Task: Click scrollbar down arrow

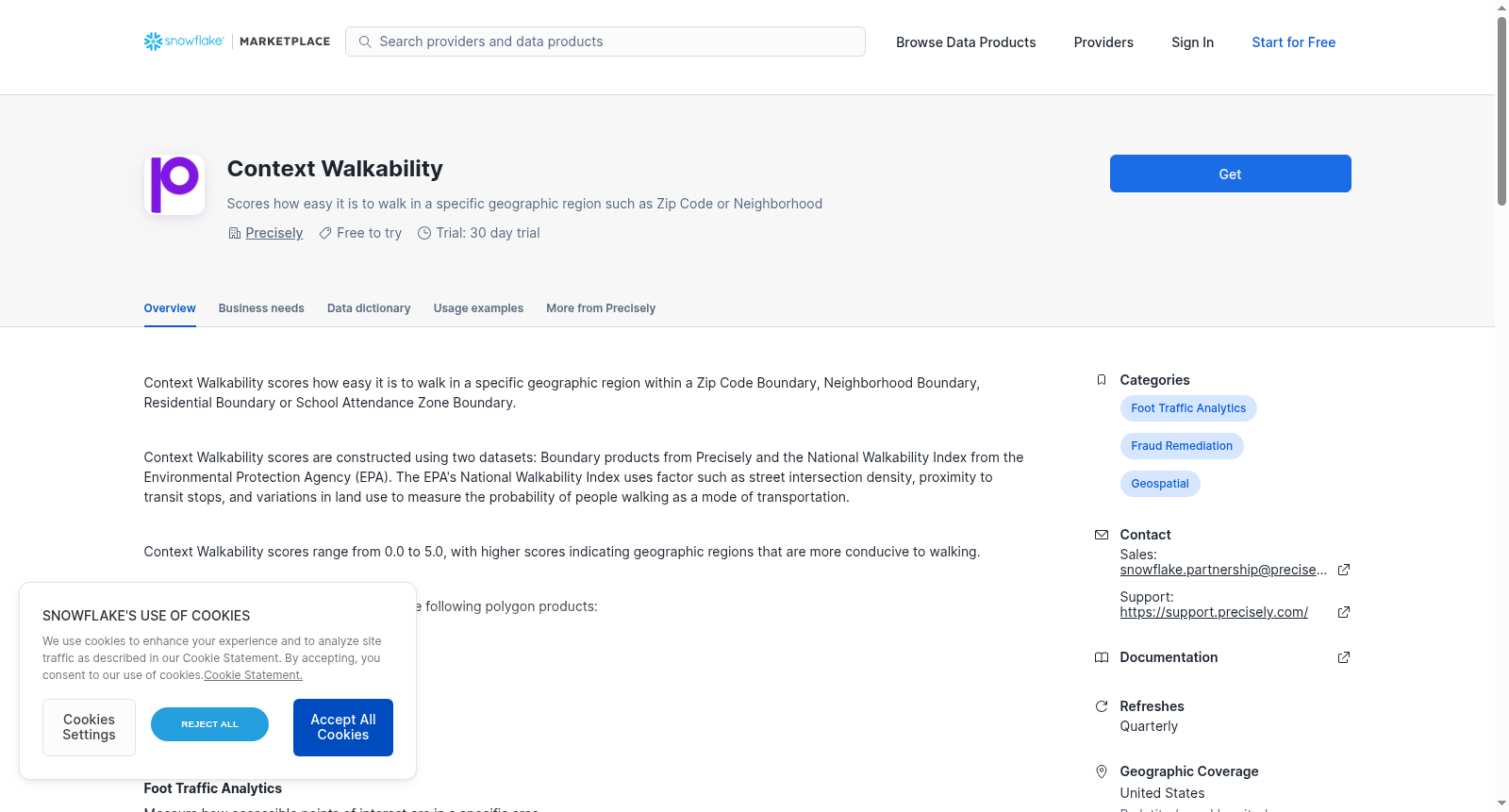Action: [x=1501, y=804]
